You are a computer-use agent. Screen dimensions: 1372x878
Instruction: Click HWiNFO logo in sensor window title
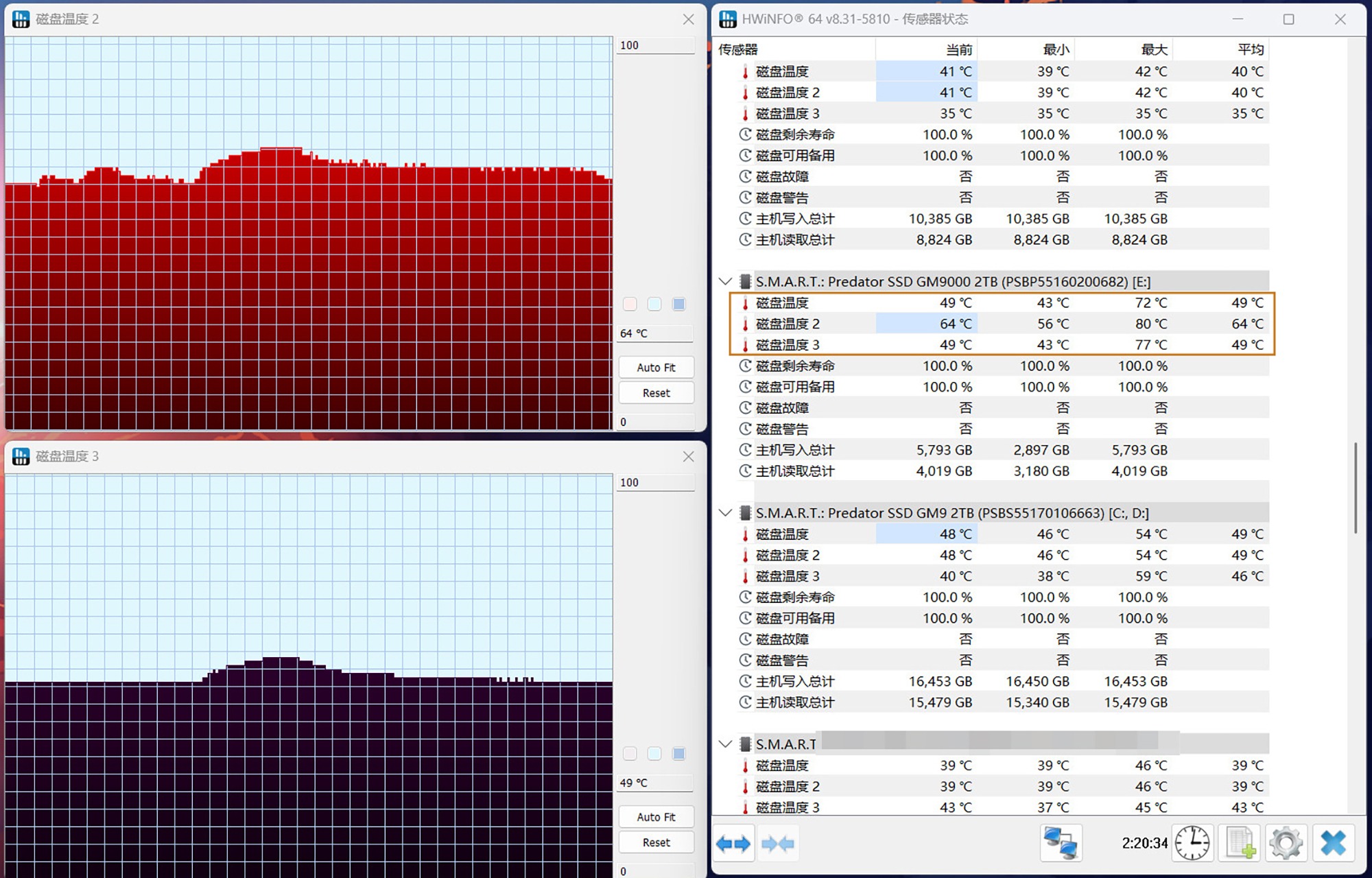pos(728,19)
